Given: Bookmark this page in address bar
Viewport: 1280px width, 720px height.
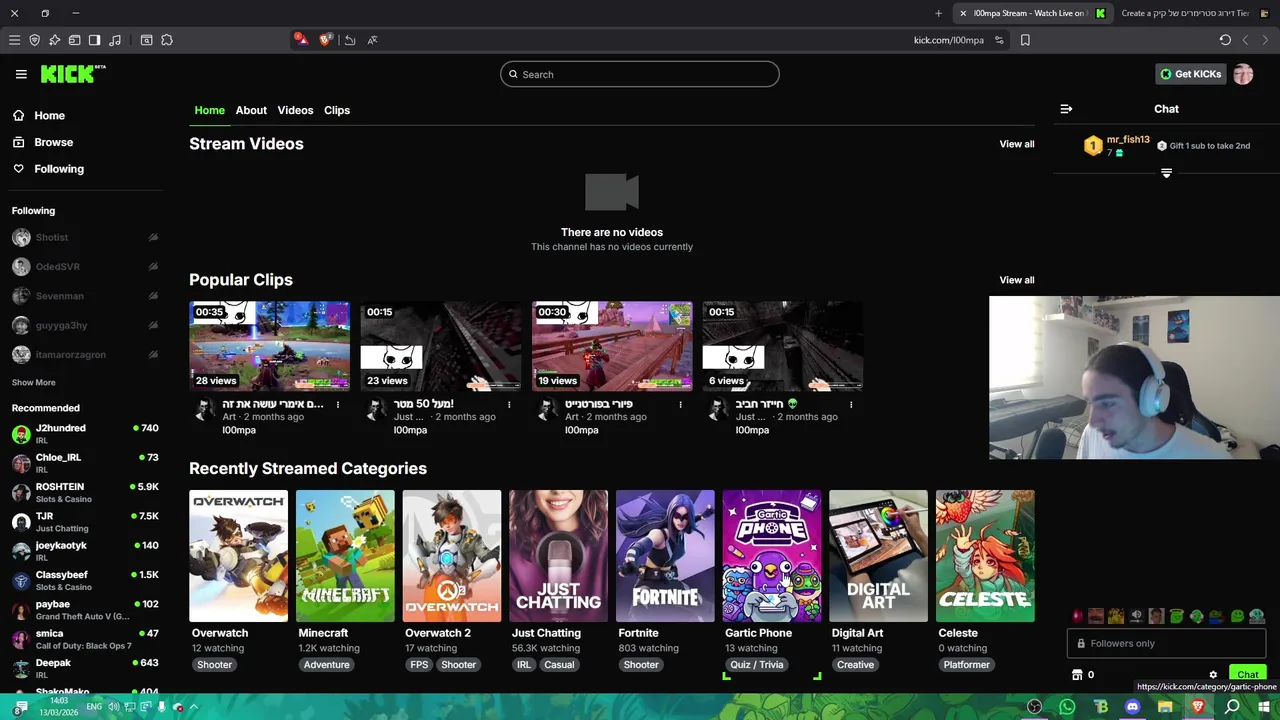Looking at the screenshot, I should [x=1025, y=40].
